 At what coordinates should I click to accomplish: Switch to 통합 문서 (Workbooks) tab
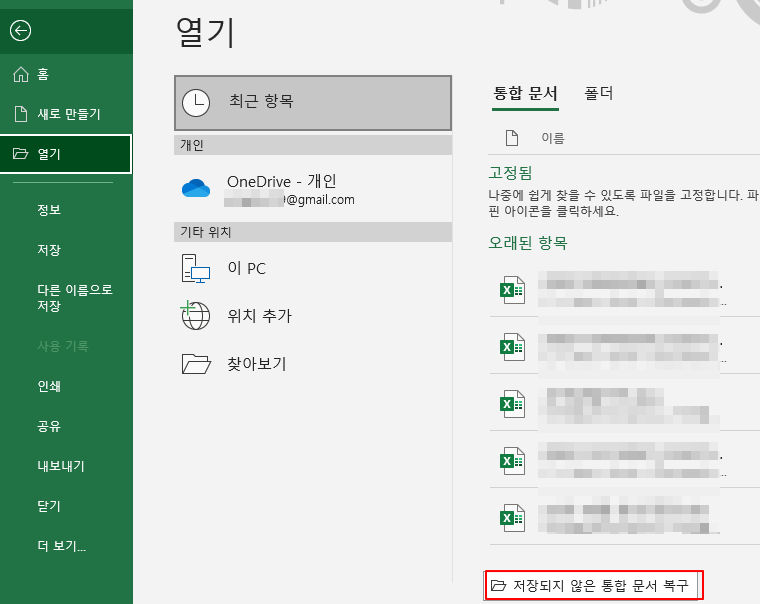click(x=525, y=93)
